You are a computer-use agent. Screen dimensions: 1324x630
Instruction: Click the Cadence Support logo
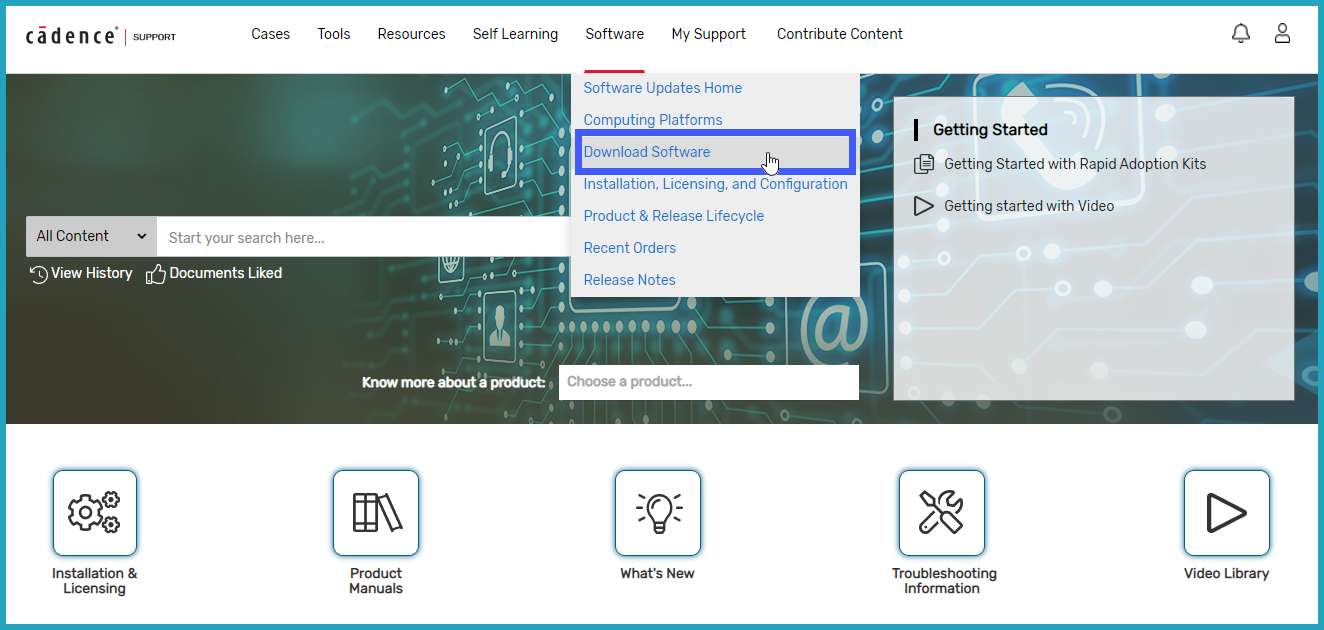click(x=100, y=36)
